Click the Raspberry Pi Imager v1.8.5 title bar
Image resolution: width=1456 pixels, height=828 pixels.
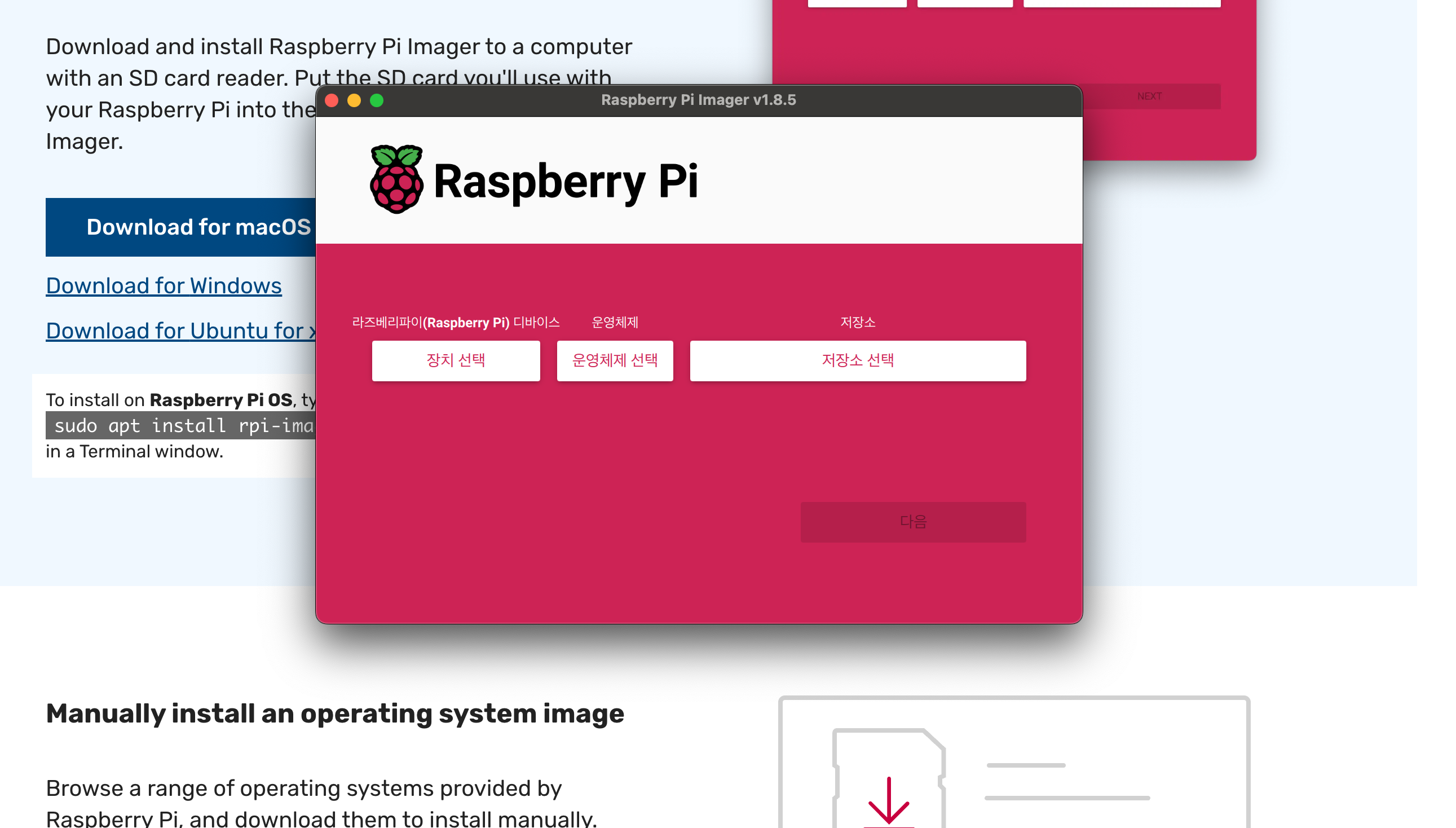pyautogui.click(x=698, y=100)
